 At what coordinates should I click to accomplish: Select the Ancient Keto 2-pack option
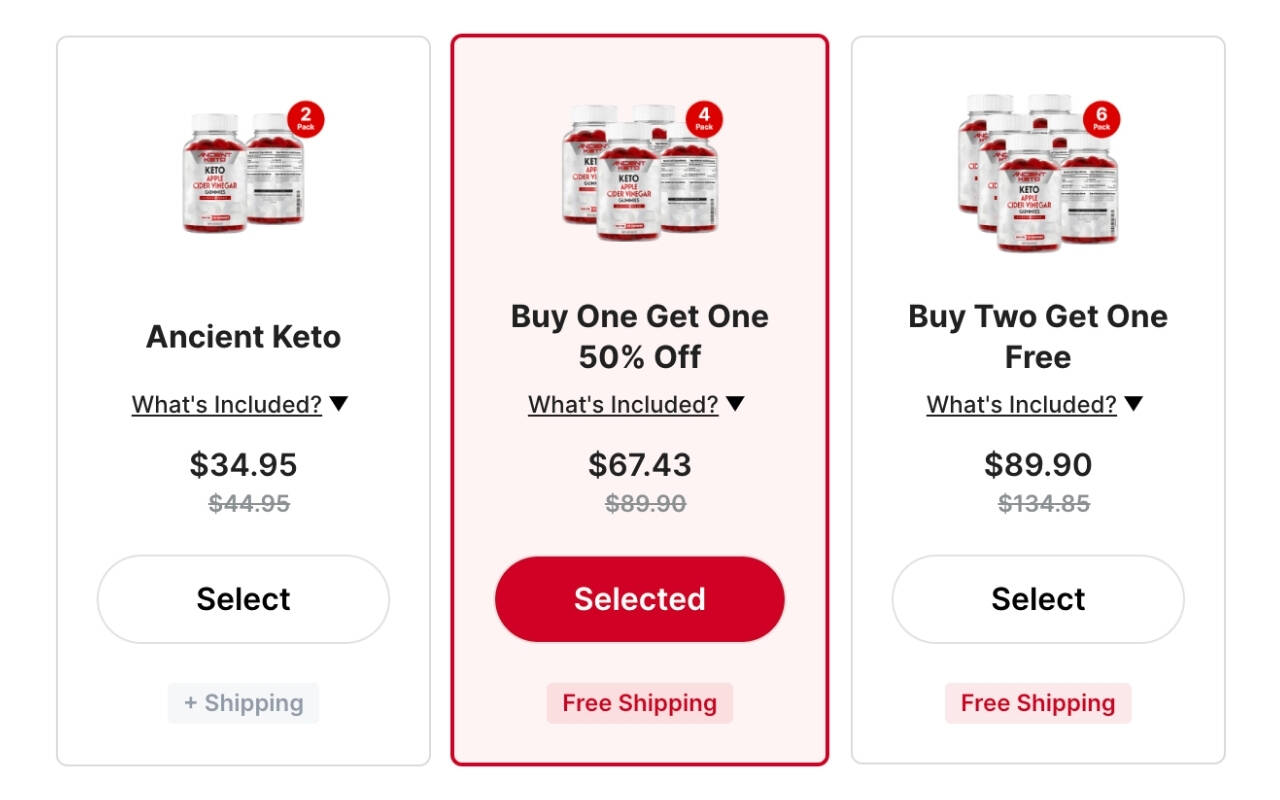click(243, 599)
